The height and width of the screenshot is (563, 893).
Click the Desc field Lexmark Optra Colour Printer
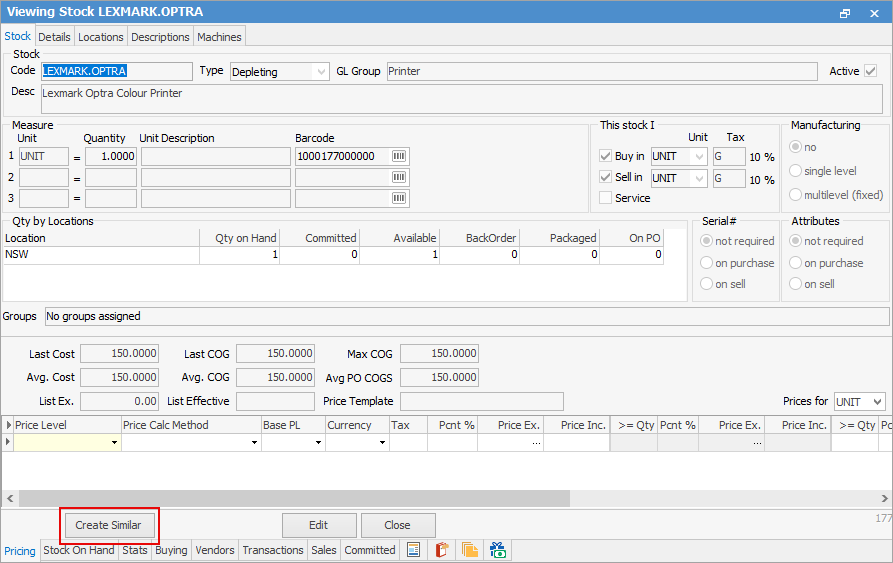coord(462,98)
